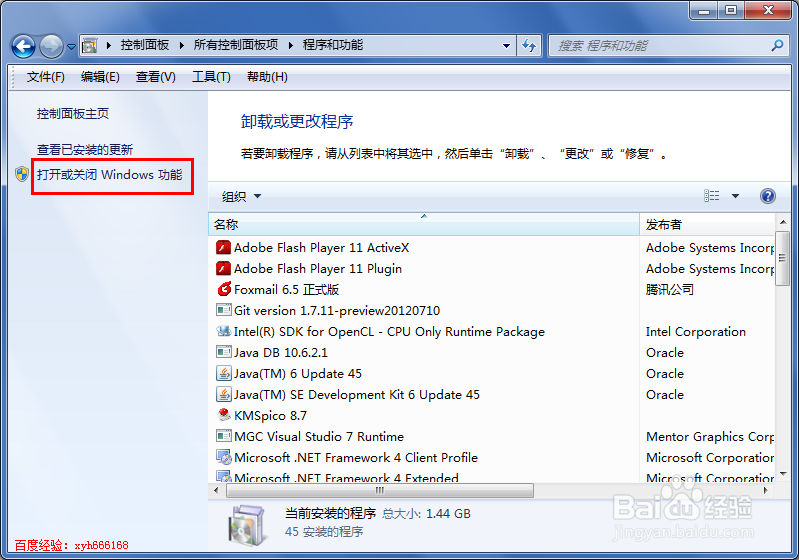Open 打开或关闭 Windows 功能 link

[x=110, y=175]
